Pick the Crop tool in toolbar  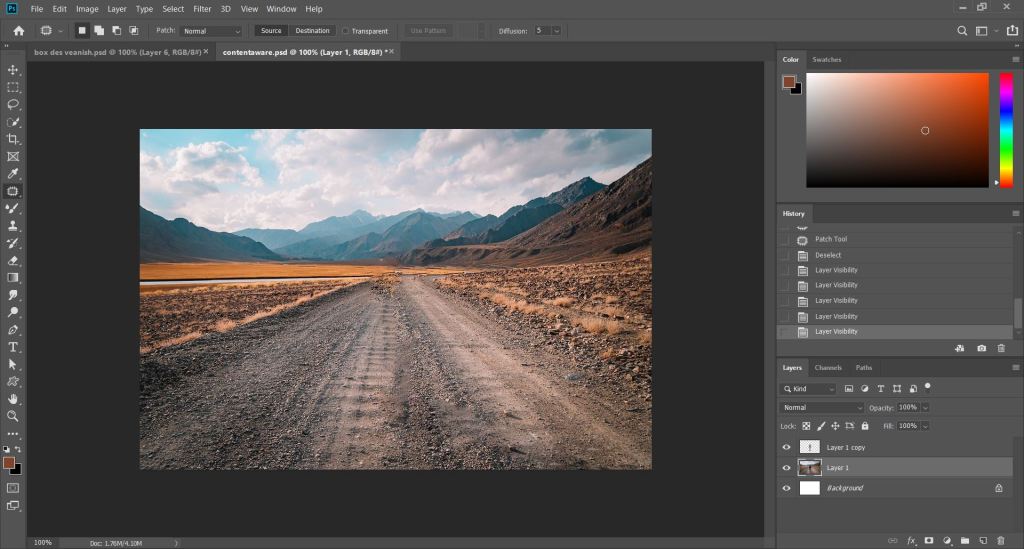tap(13, 139)
